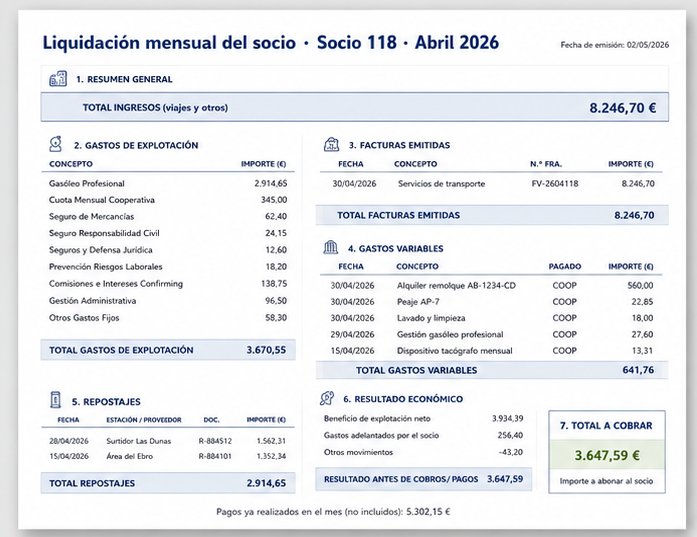Click 'Comisiones e Intereses Confirming' concept
The image size is (697, 537).
pos(116,284)
